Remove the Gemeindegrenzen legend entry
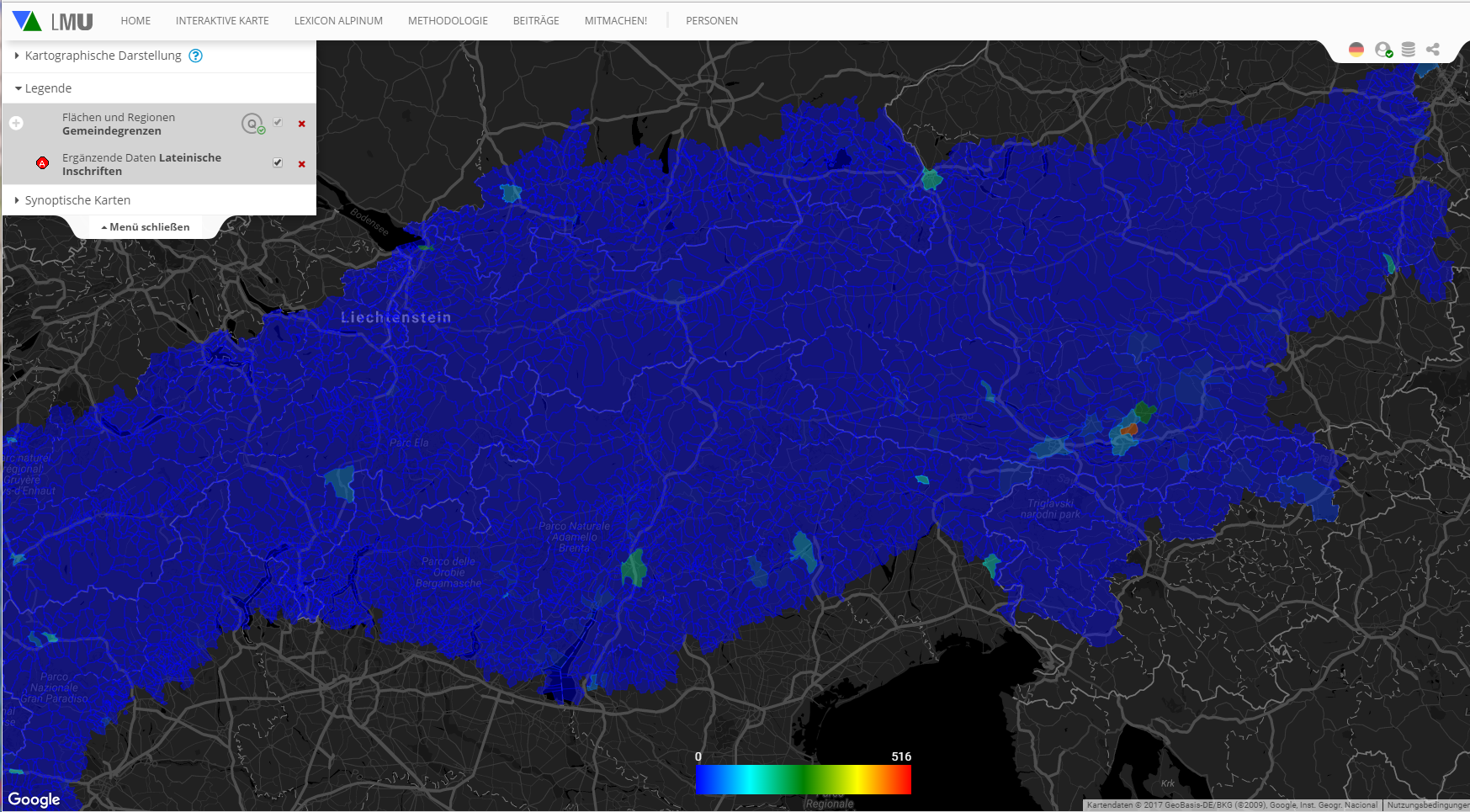This screenshot has width=1470, height=812. (x=301, y=124)
